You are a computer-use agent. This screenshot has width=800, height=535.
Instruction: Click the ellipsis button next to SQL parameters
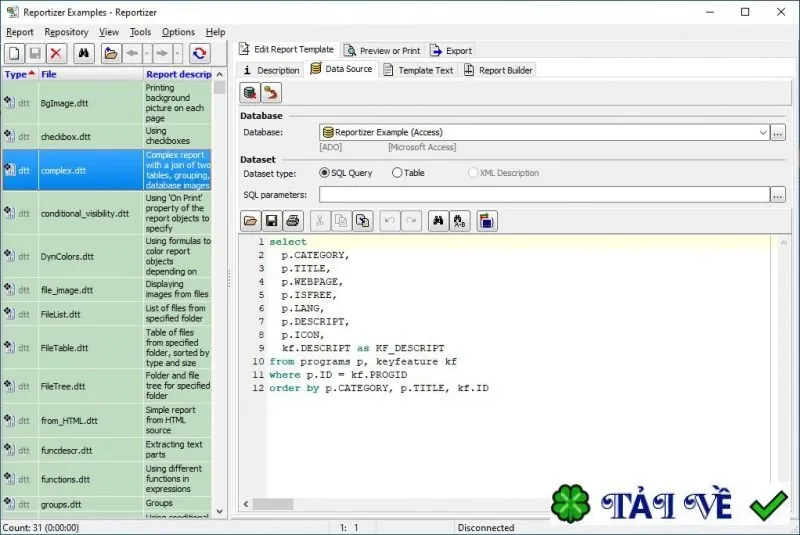(x=778, y=195)
